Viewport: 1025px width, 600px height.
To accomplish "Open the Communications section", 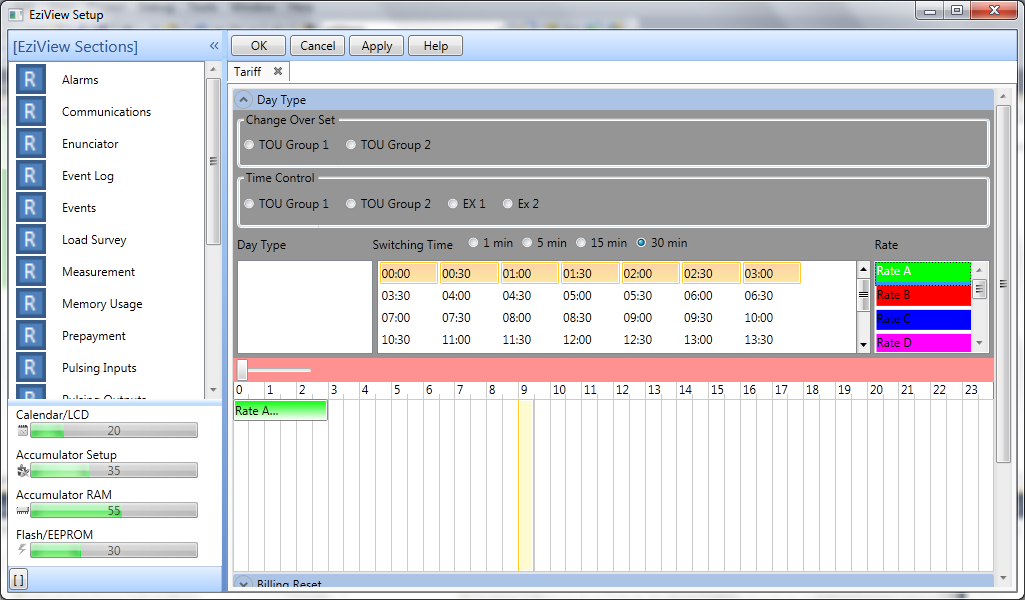I will [107, 112].
